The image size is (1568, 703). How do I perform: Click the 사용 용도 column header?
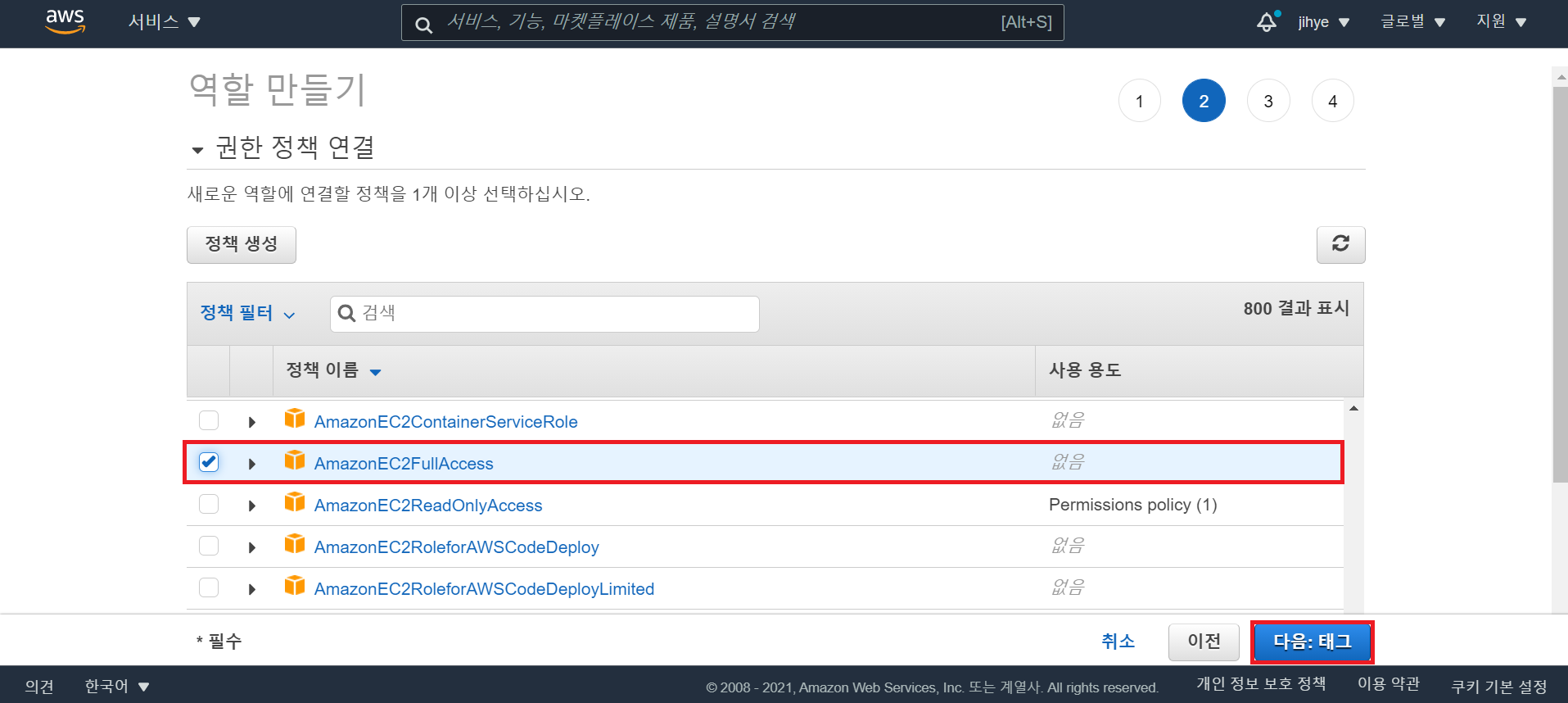(x=1085, y=370)
